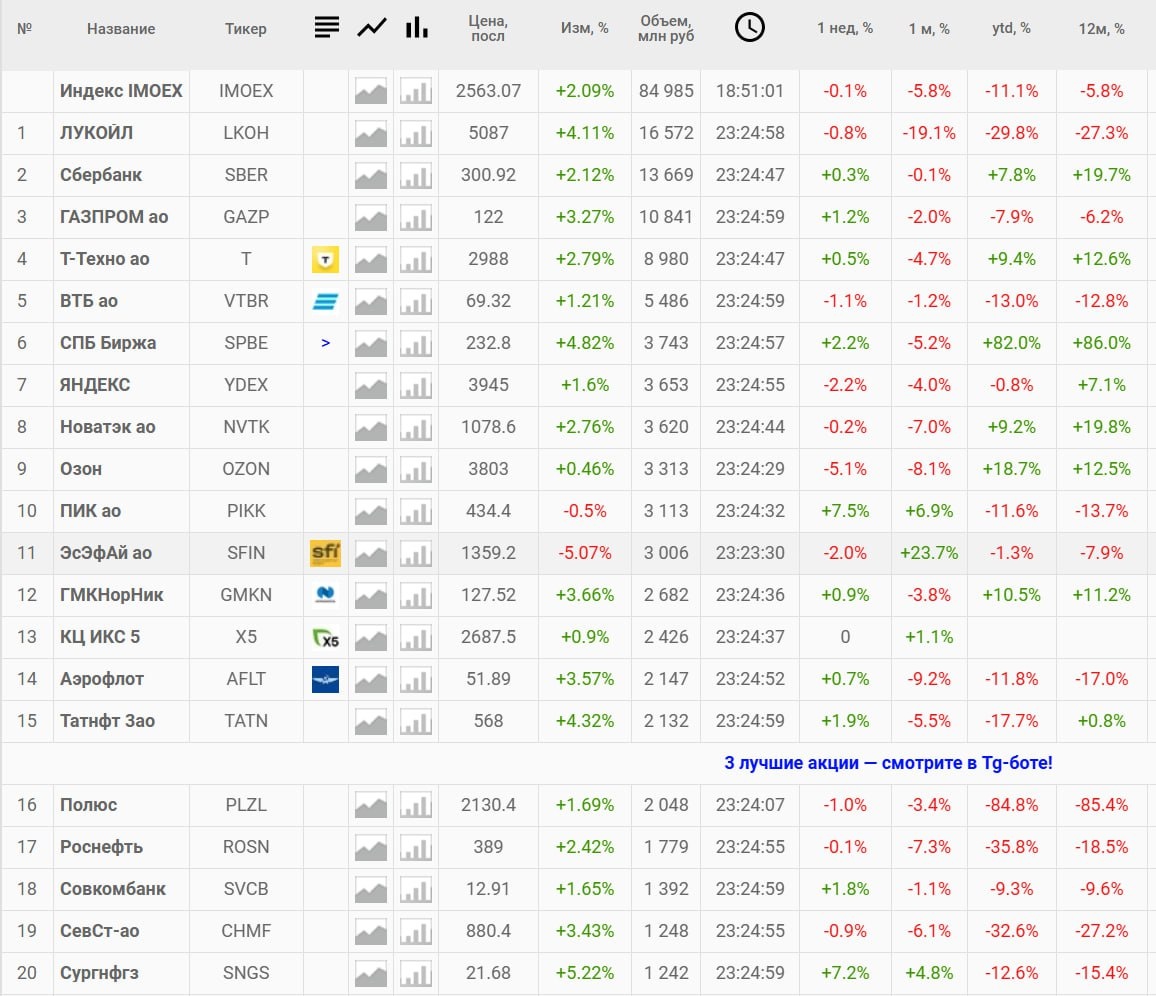The image size is (1156, 996).
Task: Click the X5 logo in КЦ ИКС 5 row
Action: [x=325, y=638]
